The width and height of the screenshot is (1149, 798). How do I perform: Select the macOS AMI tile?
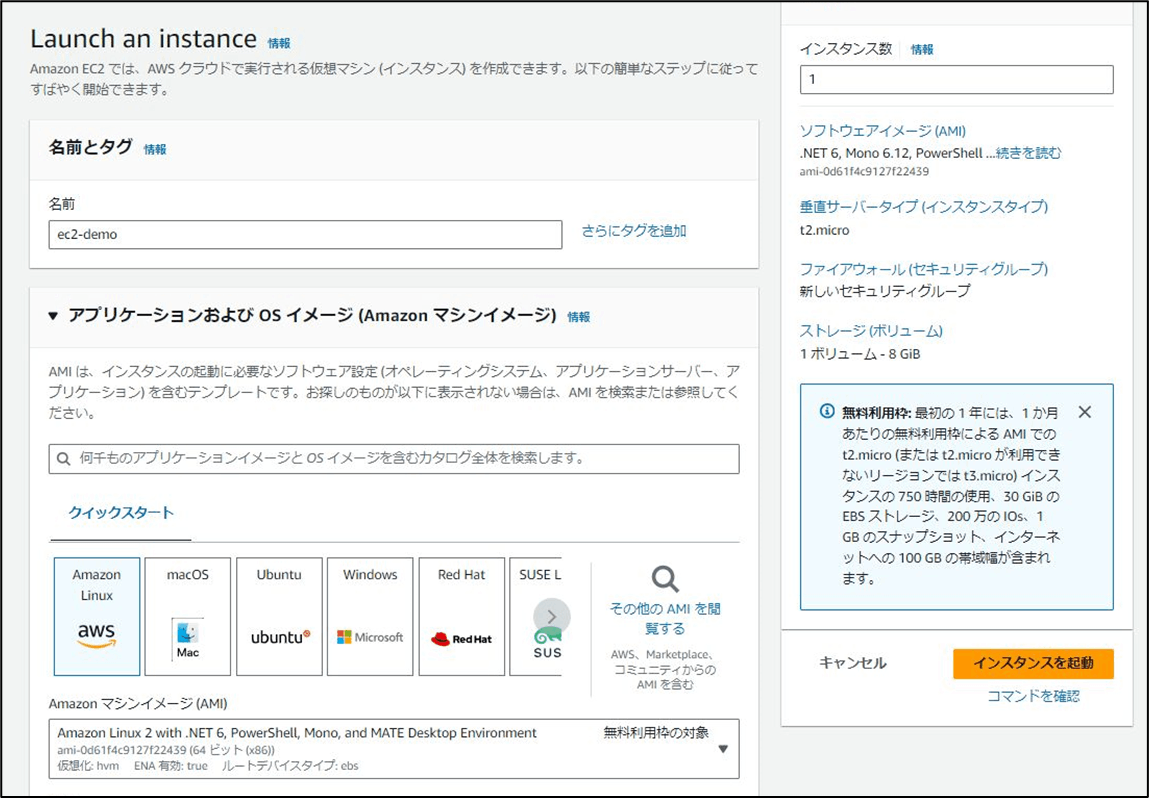(x=188, y=616)
